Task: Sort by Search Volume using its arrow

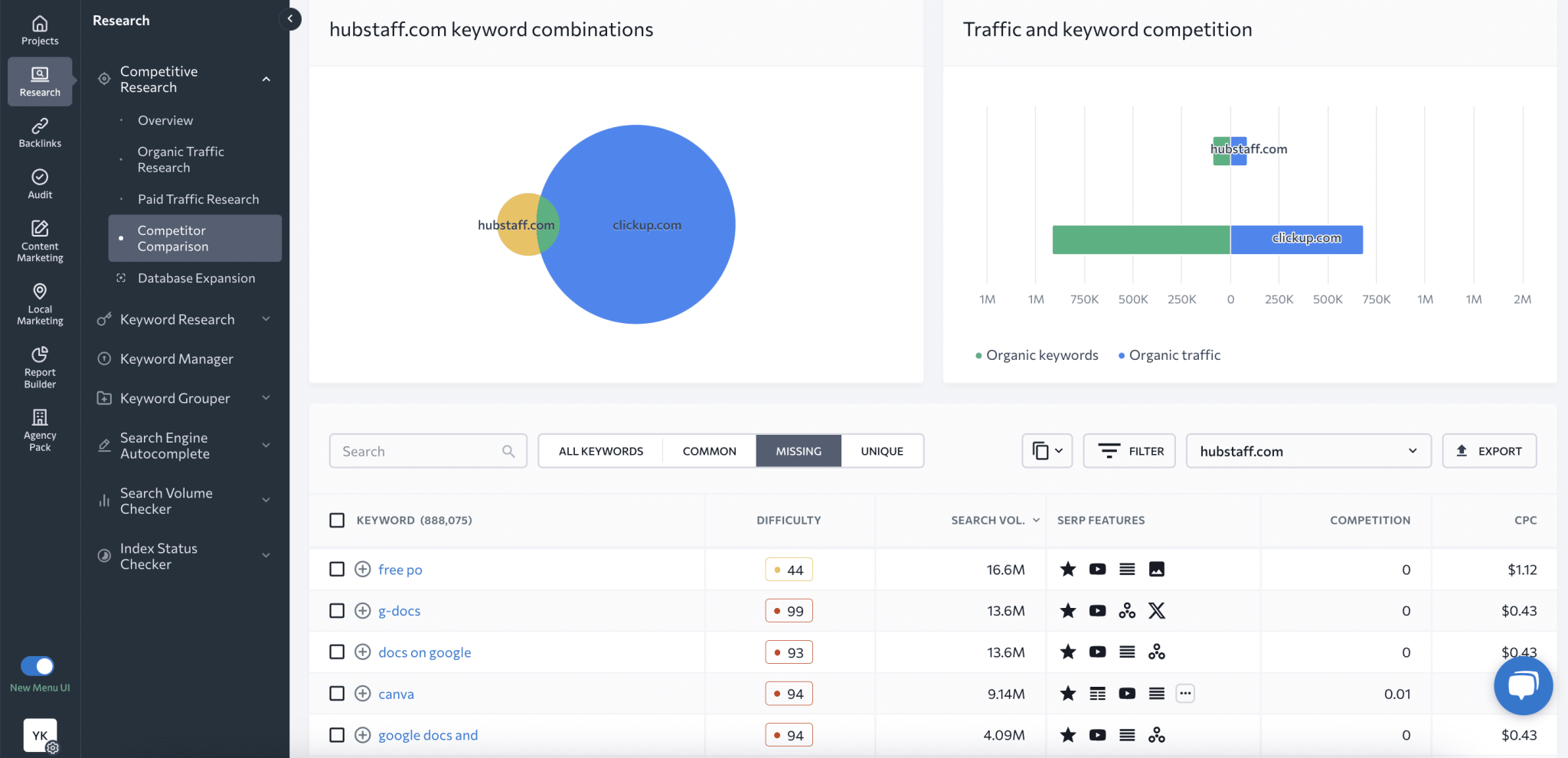Action: point(1037,520)
